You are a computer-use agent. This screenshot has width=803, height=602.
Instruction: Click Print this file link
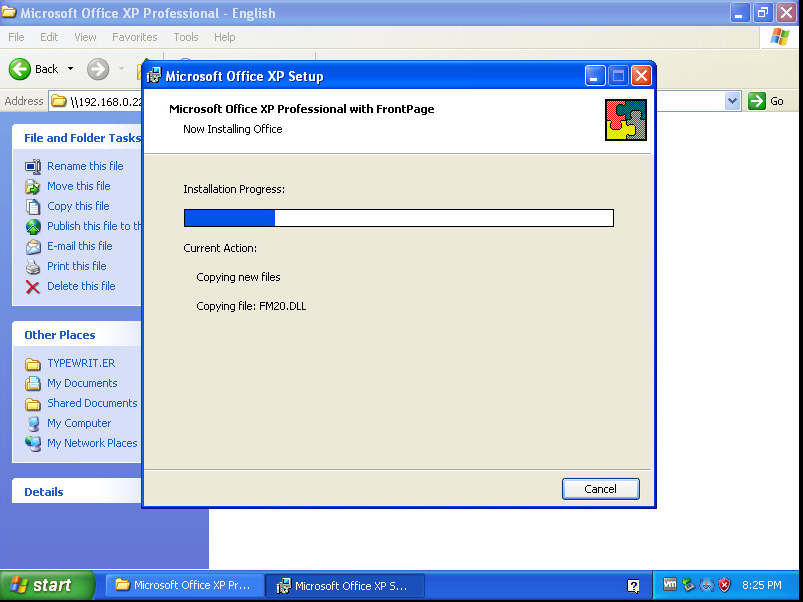point(76,266)
